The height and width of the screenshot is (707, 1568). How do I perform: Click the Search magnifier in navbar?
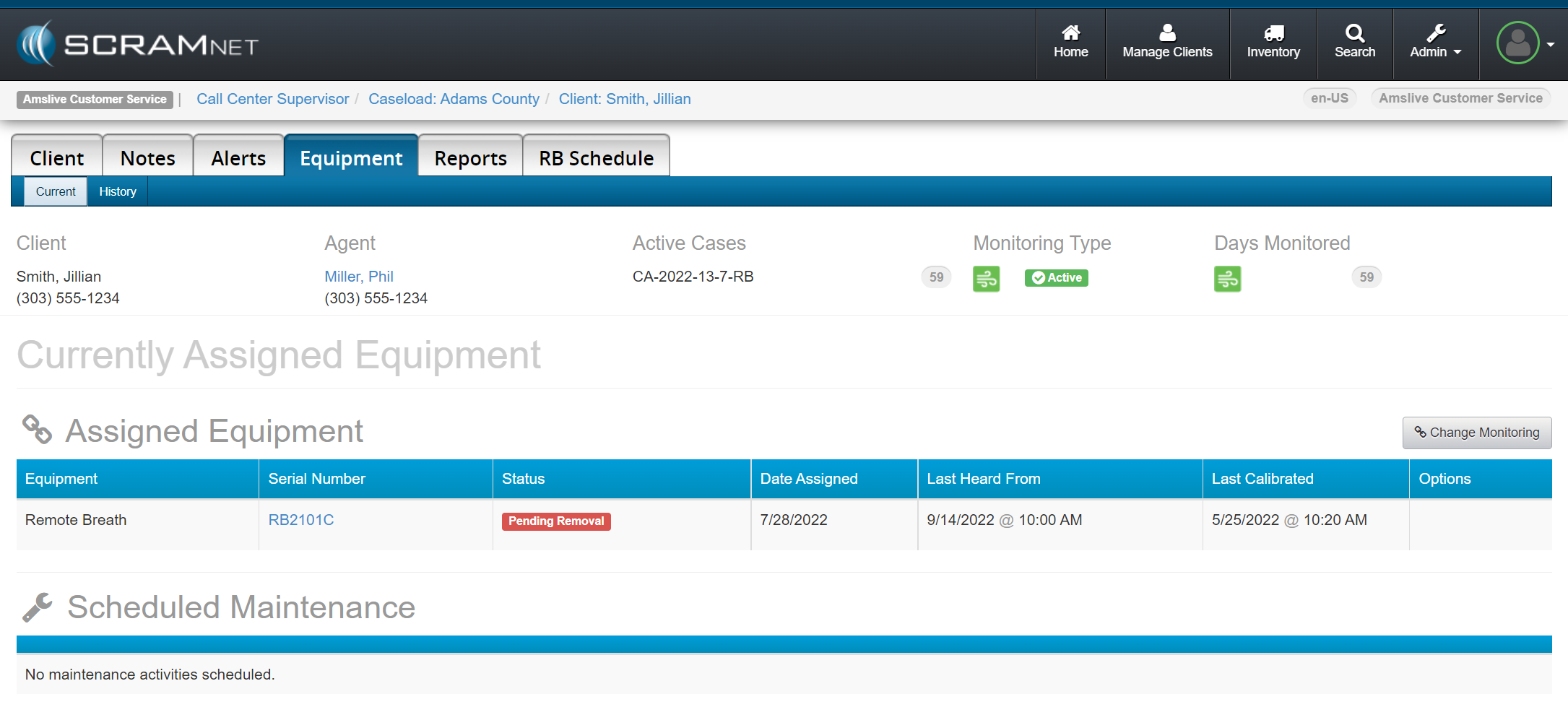(1354, 43)
